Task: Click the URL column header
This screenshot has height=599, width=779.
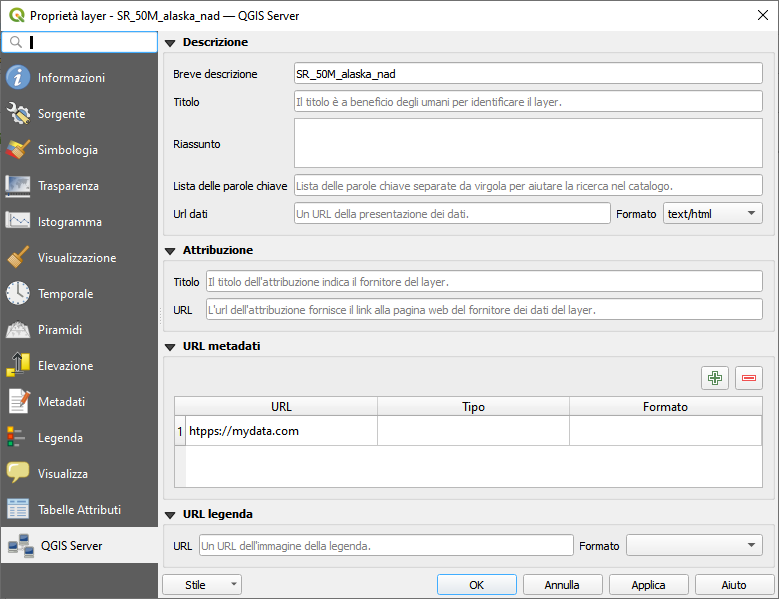Action: (281, 407)
